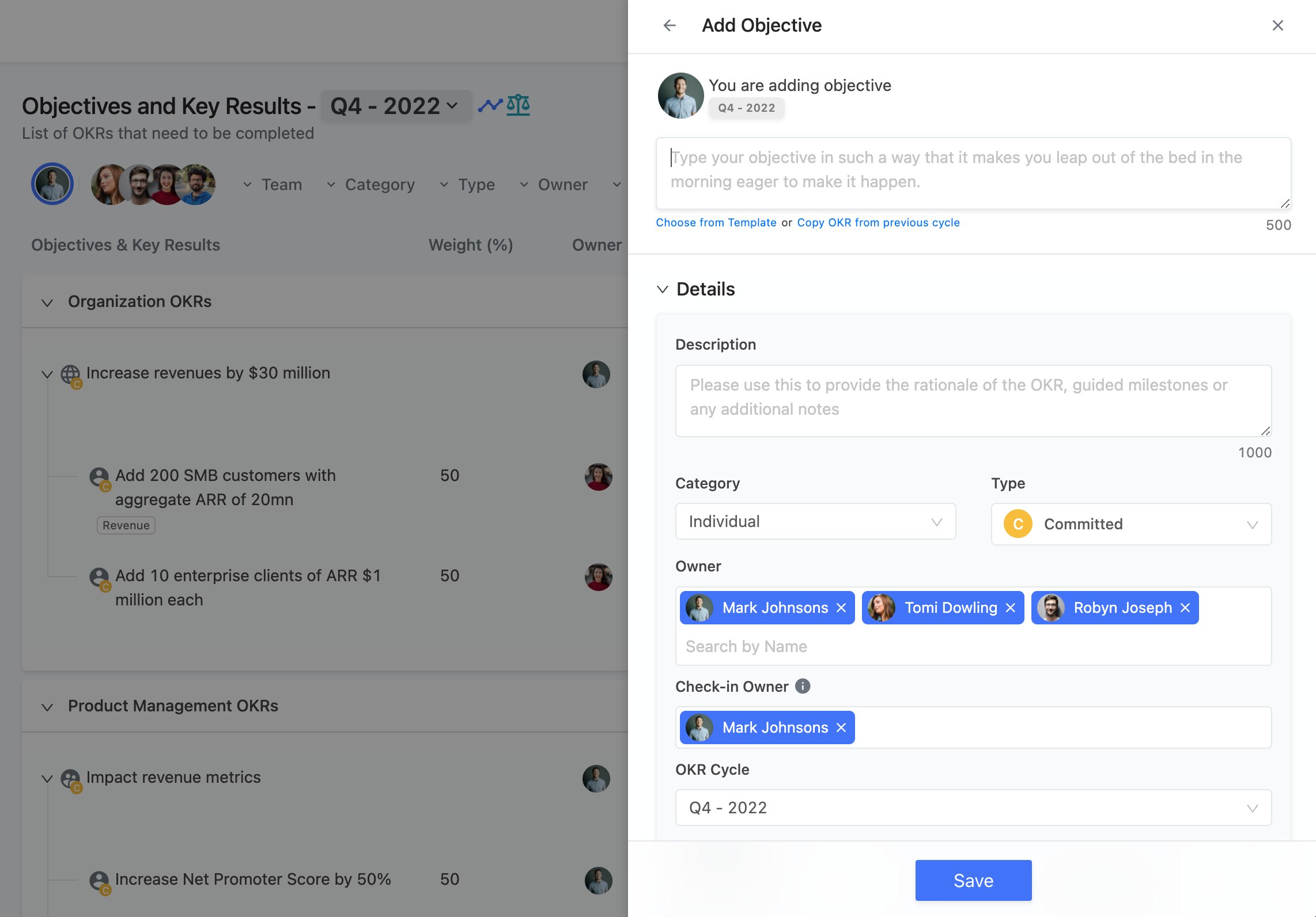Select Mark Johnsons avatar filter
Viewport: 1316px width, 917px height.
[52, 184]
